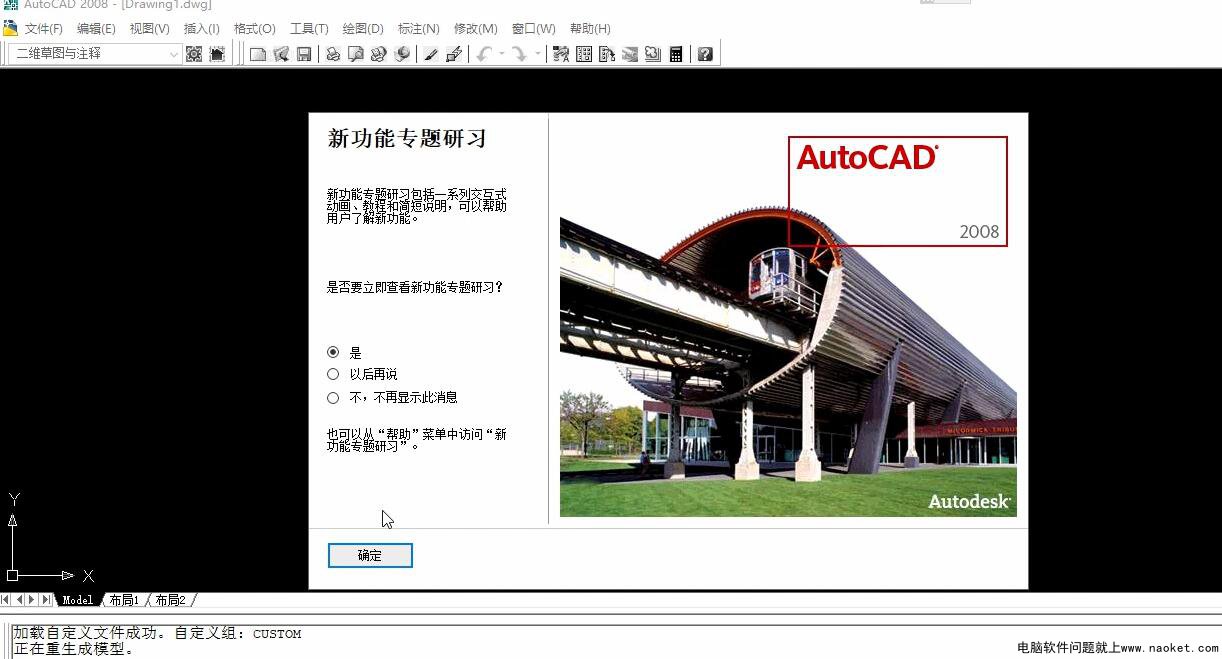
Task: Open the 标注(N) menu
Action: click(418, 29)
